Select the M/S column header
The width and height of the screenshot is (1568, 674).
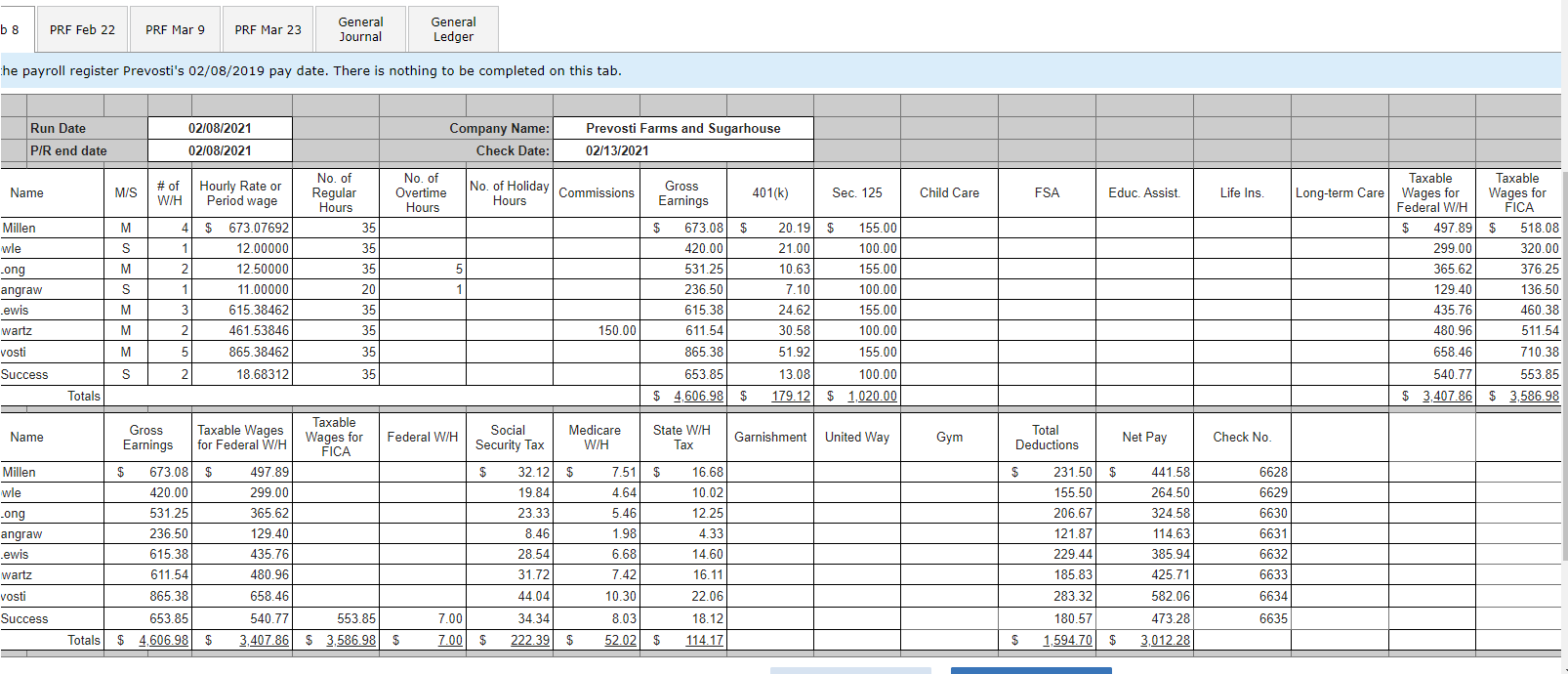pos(126,192)
